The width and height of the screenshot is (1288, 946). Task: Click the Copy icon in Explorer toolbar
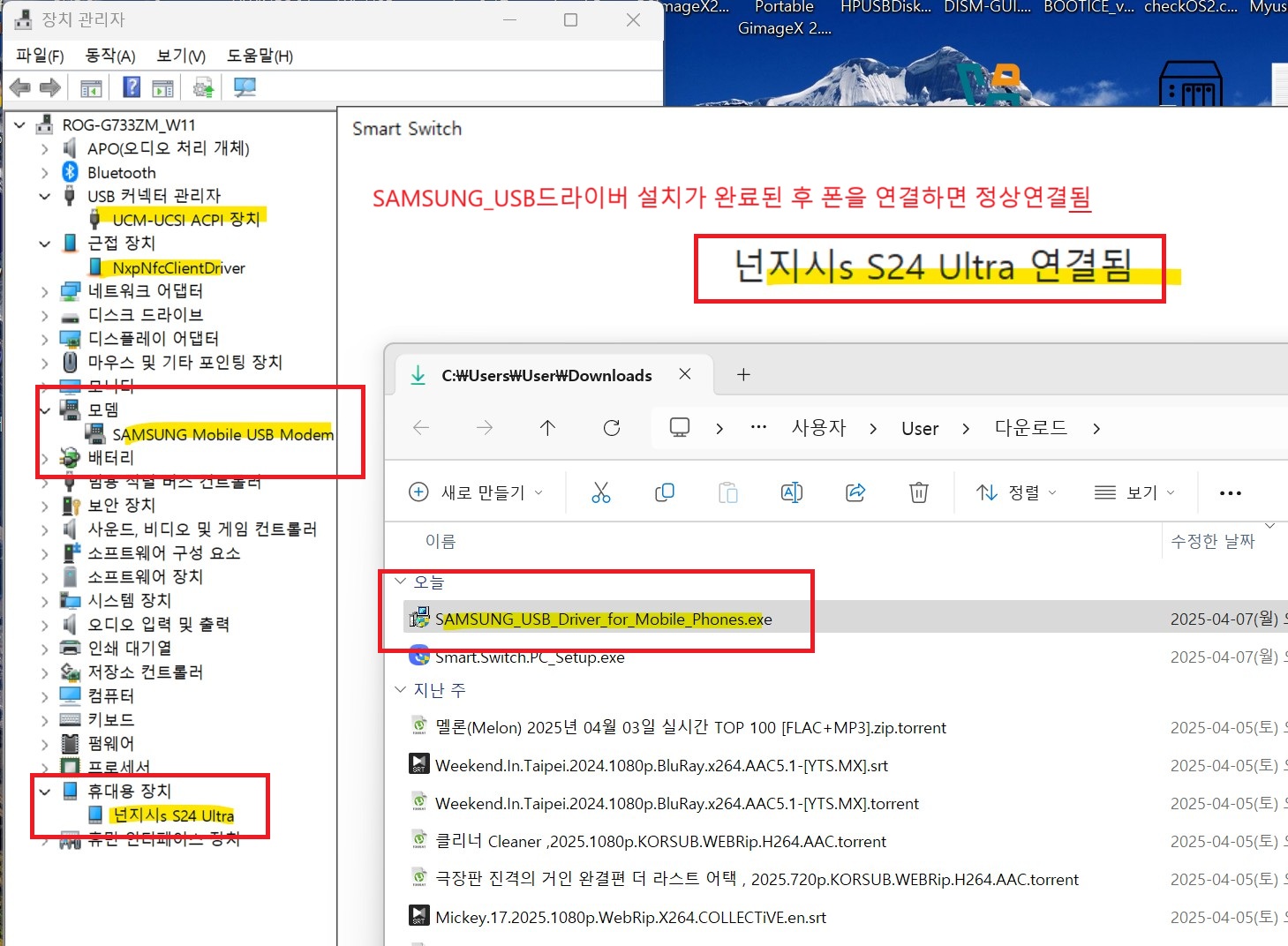[x=665, y=492]
